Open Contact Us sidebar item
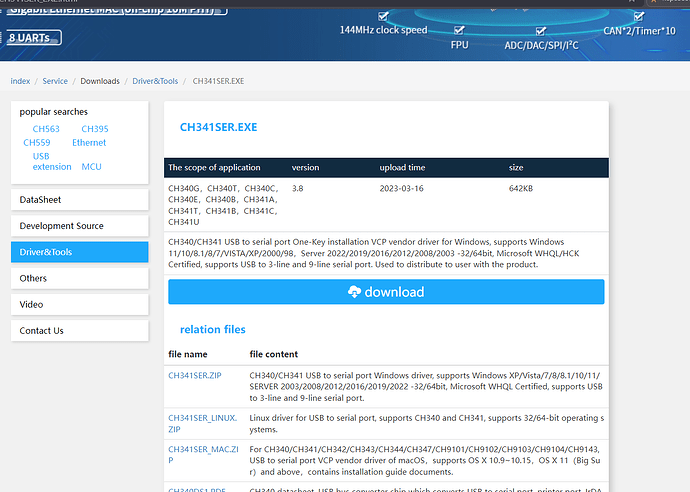The image size is (690, 492). click(x=80, y=330)
